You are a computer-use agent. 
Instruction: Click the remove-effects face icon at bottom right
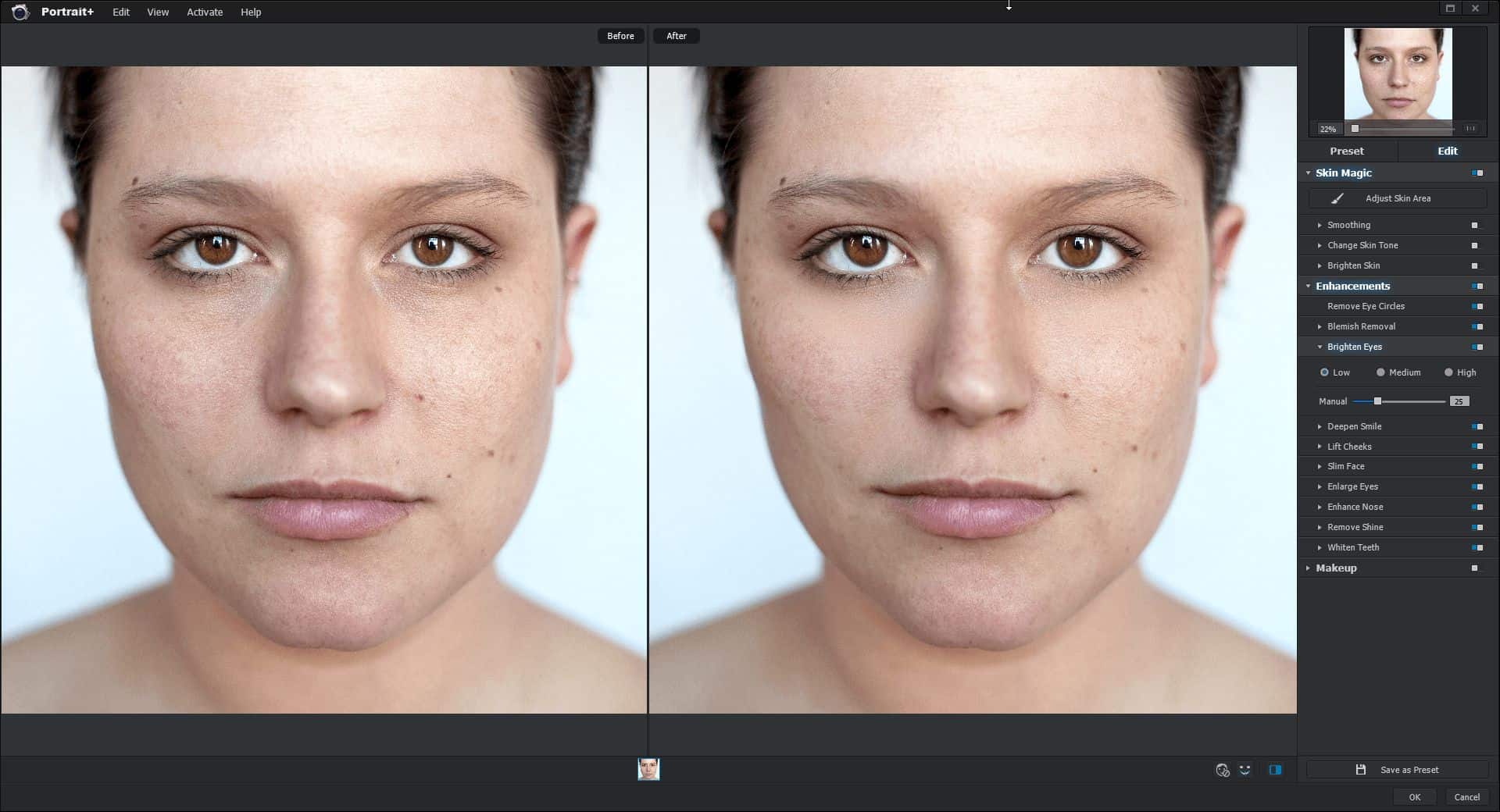pos(1222,769)
